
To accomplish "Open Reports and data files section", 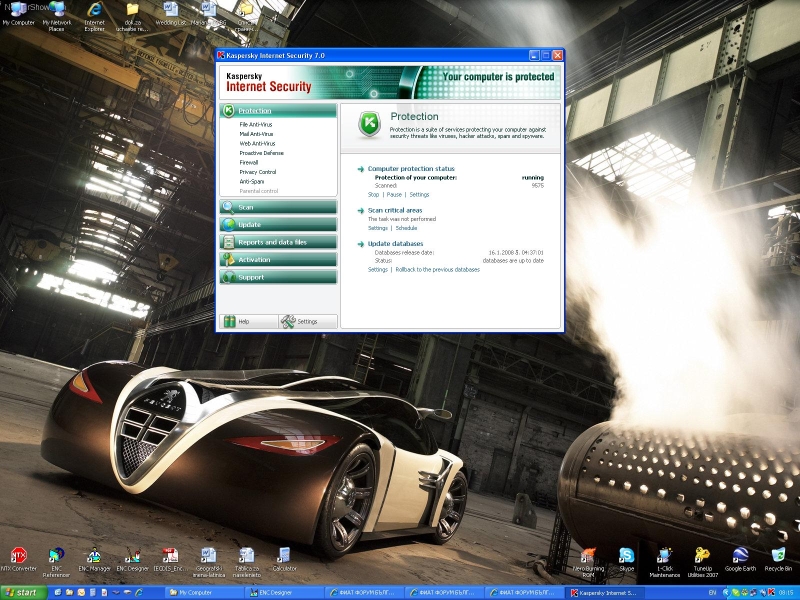I will click(x=279, y=242).
